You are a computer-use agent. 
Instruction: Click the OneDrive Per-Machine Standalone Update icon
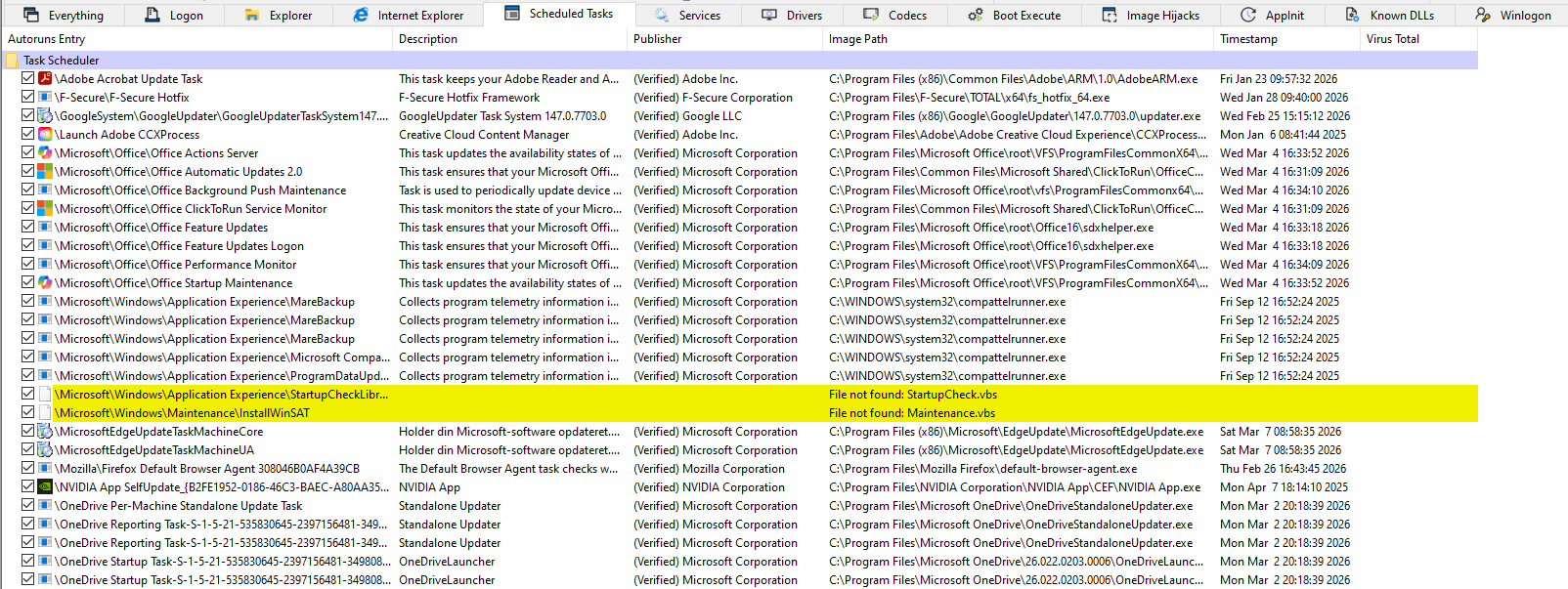[x=45, y=505]
